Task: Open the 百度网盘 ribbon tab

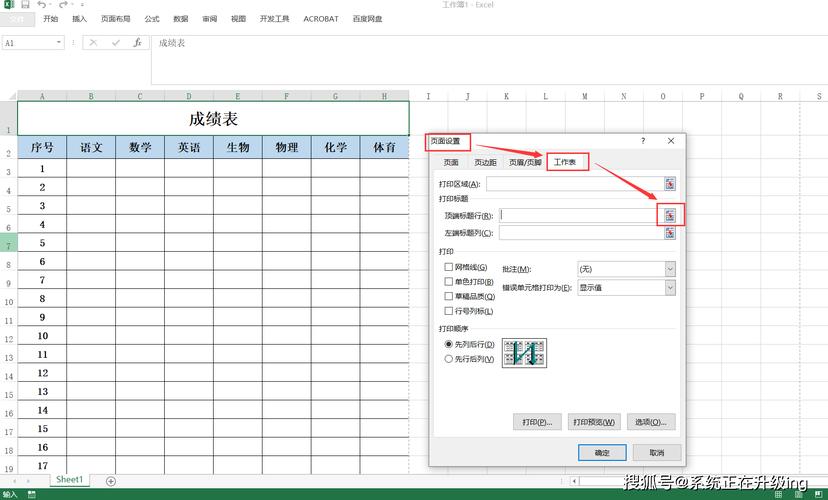Action: [368, 19]
